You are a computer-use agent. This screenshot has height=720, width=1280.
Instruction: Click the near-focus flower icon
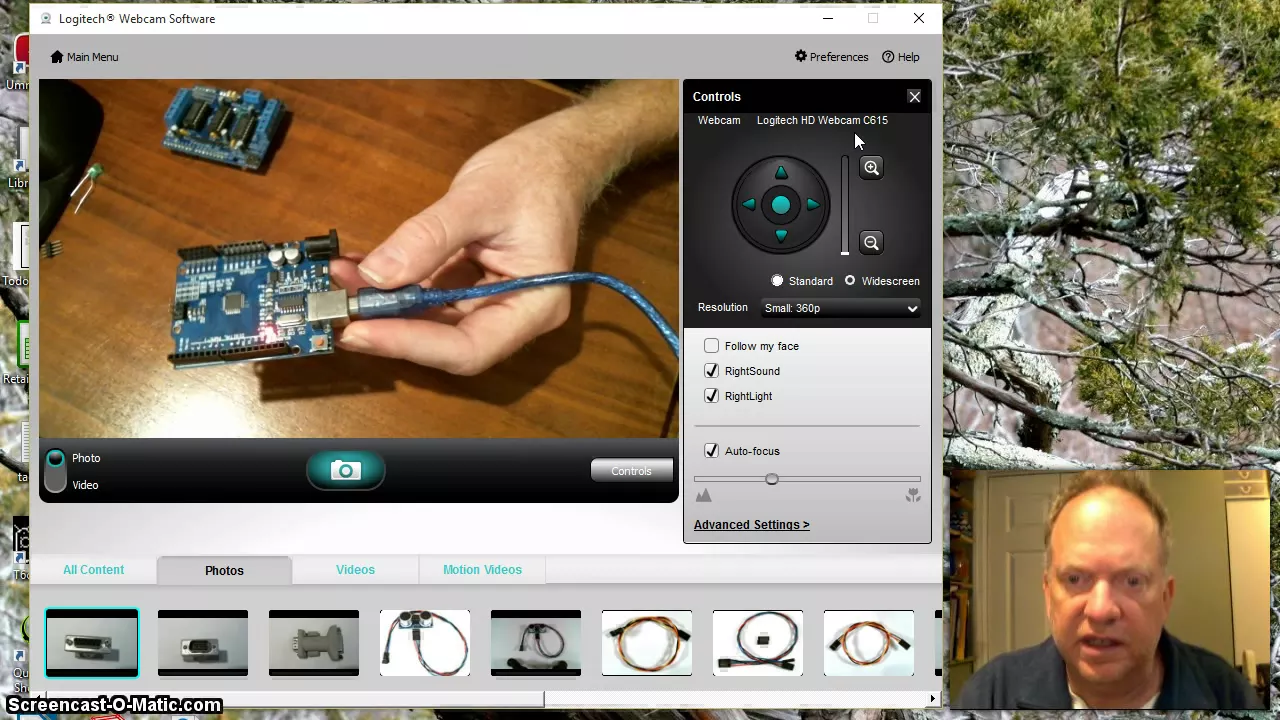coord(913,496)
